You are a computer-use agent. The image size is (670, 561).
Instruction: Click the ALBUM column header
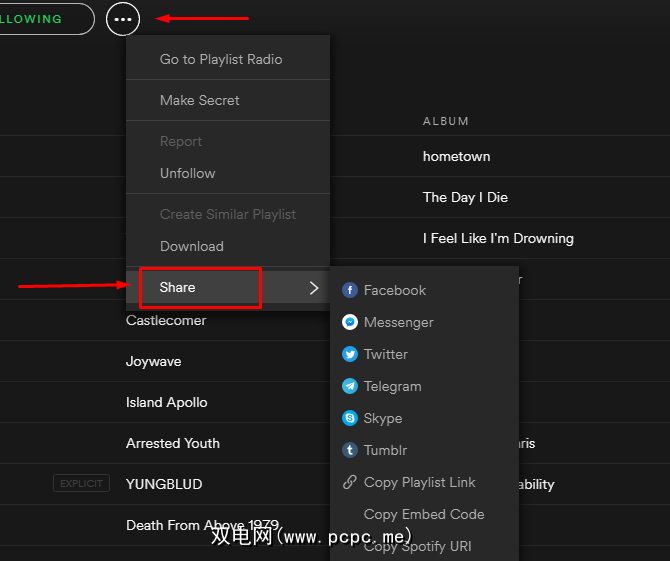[446, 121]
